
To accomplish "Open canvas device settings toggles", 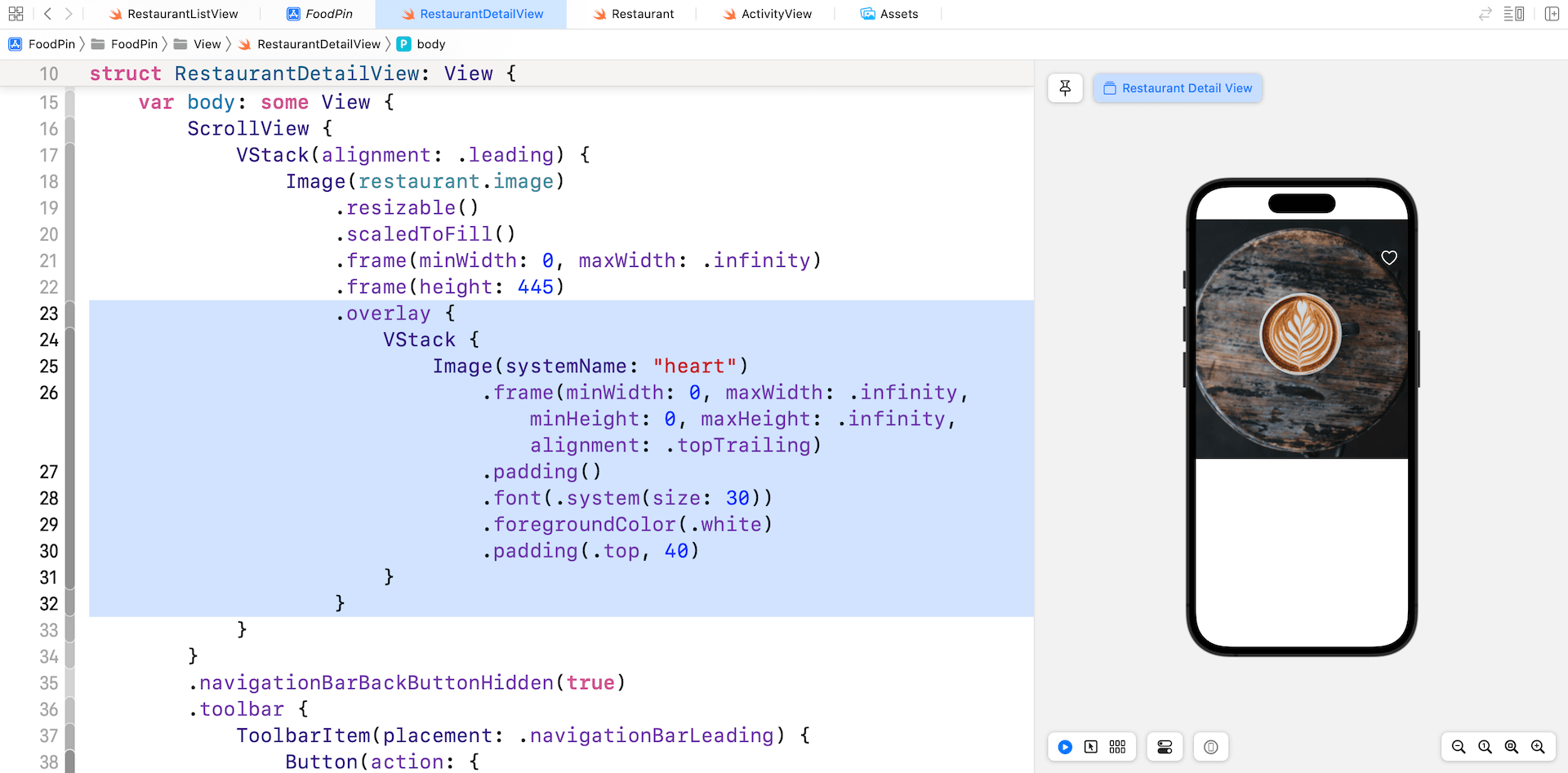I will (1165, 747).
